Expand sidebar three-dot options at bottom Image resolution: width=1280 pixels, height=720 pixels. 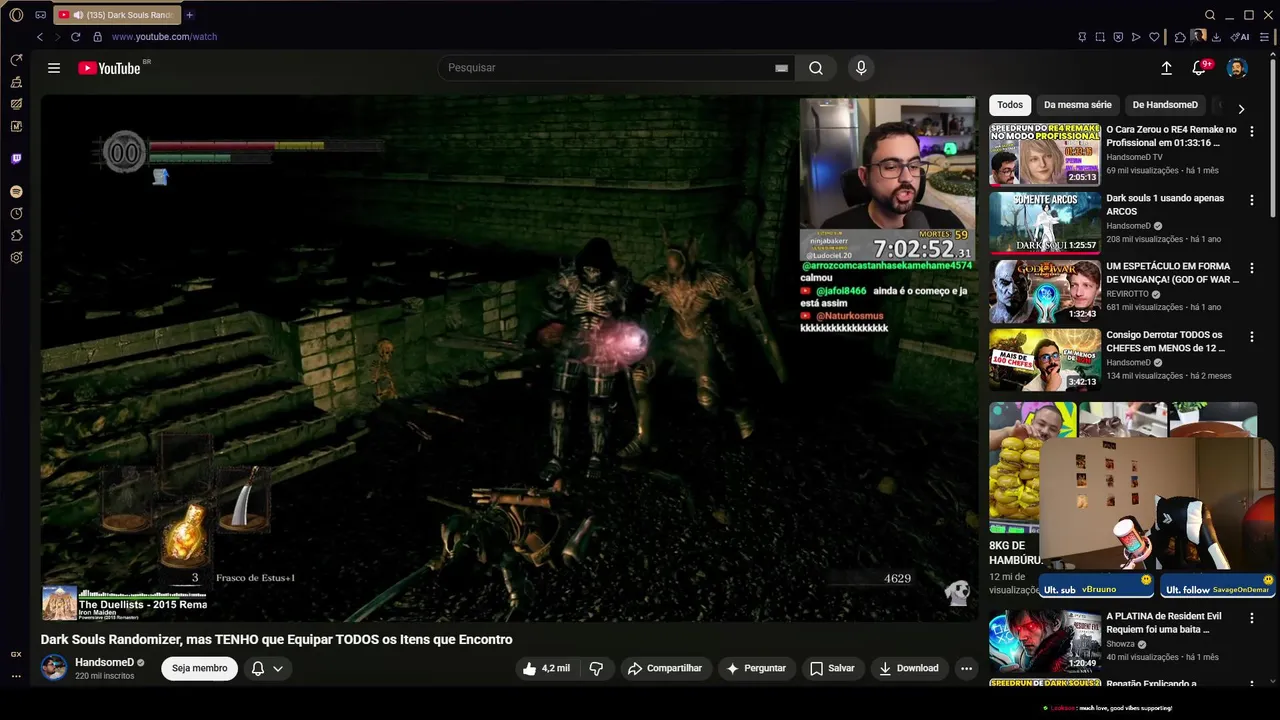[x=16, y=676]
